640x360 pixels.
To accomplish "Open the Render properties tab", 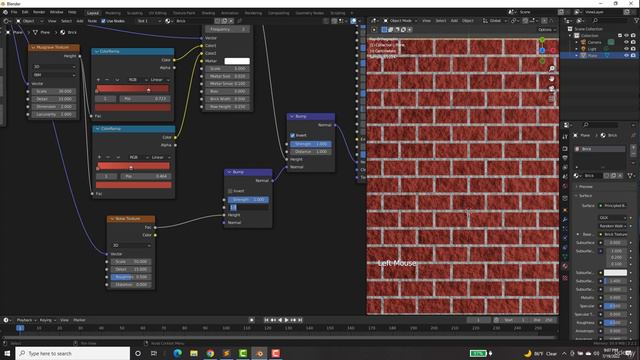I will [565, 149].
